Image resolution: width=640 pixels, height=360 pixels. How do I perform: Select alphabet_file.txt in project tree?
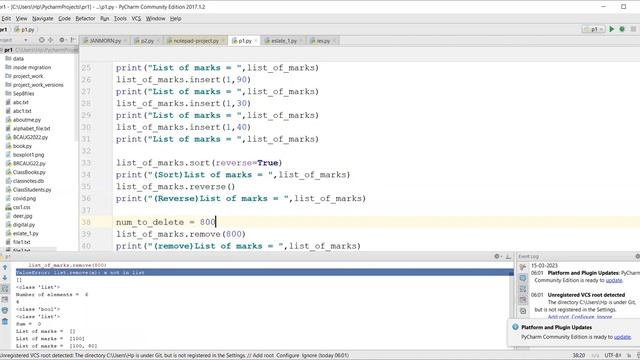(x=31, y=129)
